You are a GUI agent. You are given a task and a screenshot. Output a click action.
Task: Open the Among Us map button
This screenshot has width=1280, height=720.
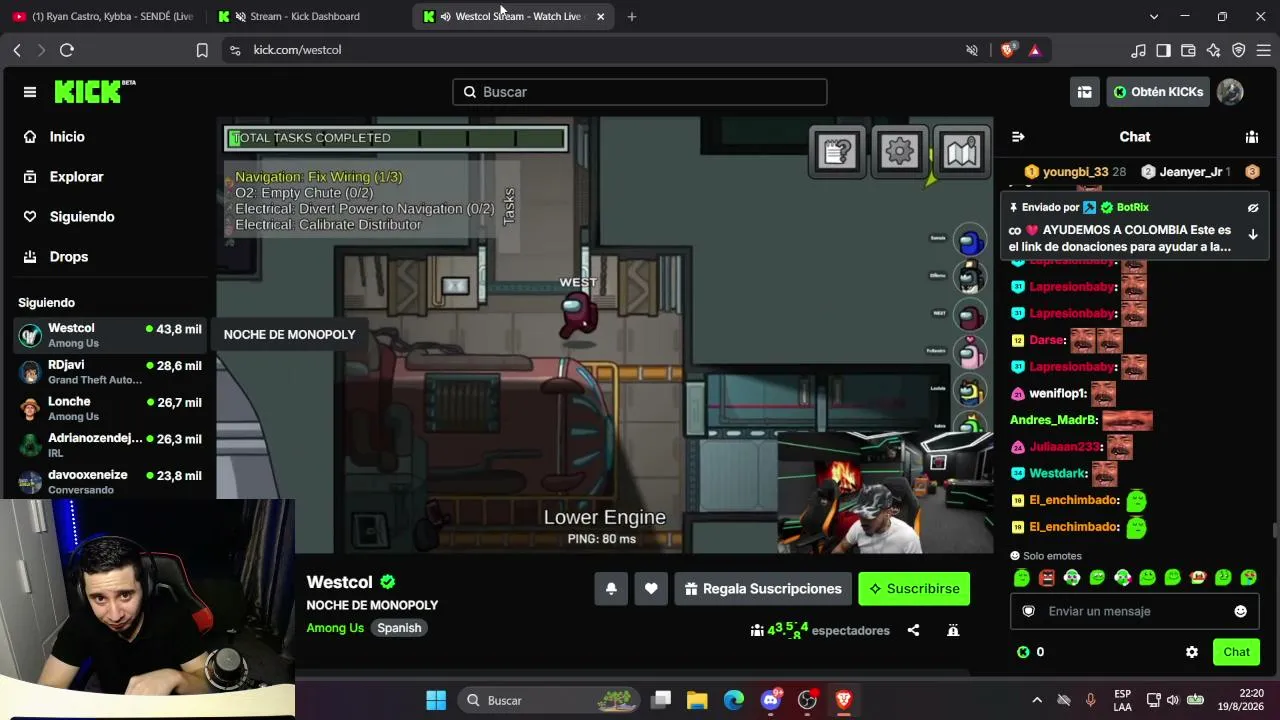pos(961,152)
